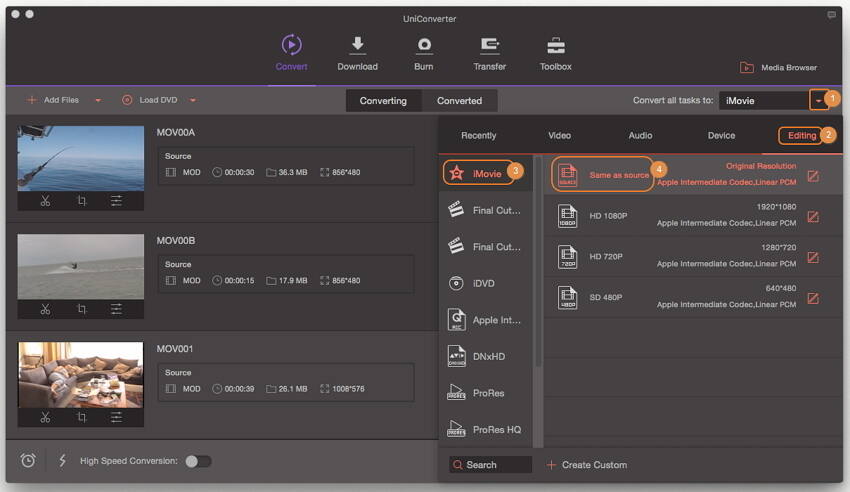Open effects settings for MOV00B

(x=116, y=309)
